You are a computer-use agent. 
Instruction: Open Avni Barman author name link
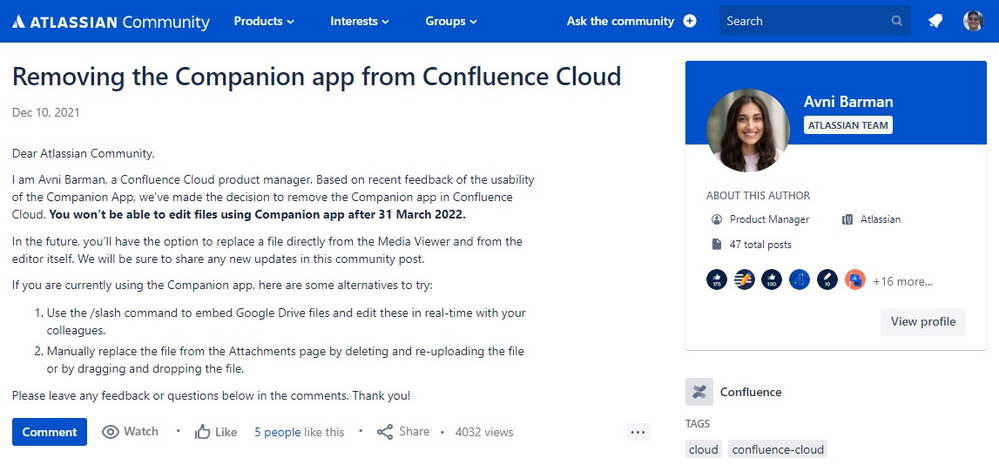click(848, 101)
